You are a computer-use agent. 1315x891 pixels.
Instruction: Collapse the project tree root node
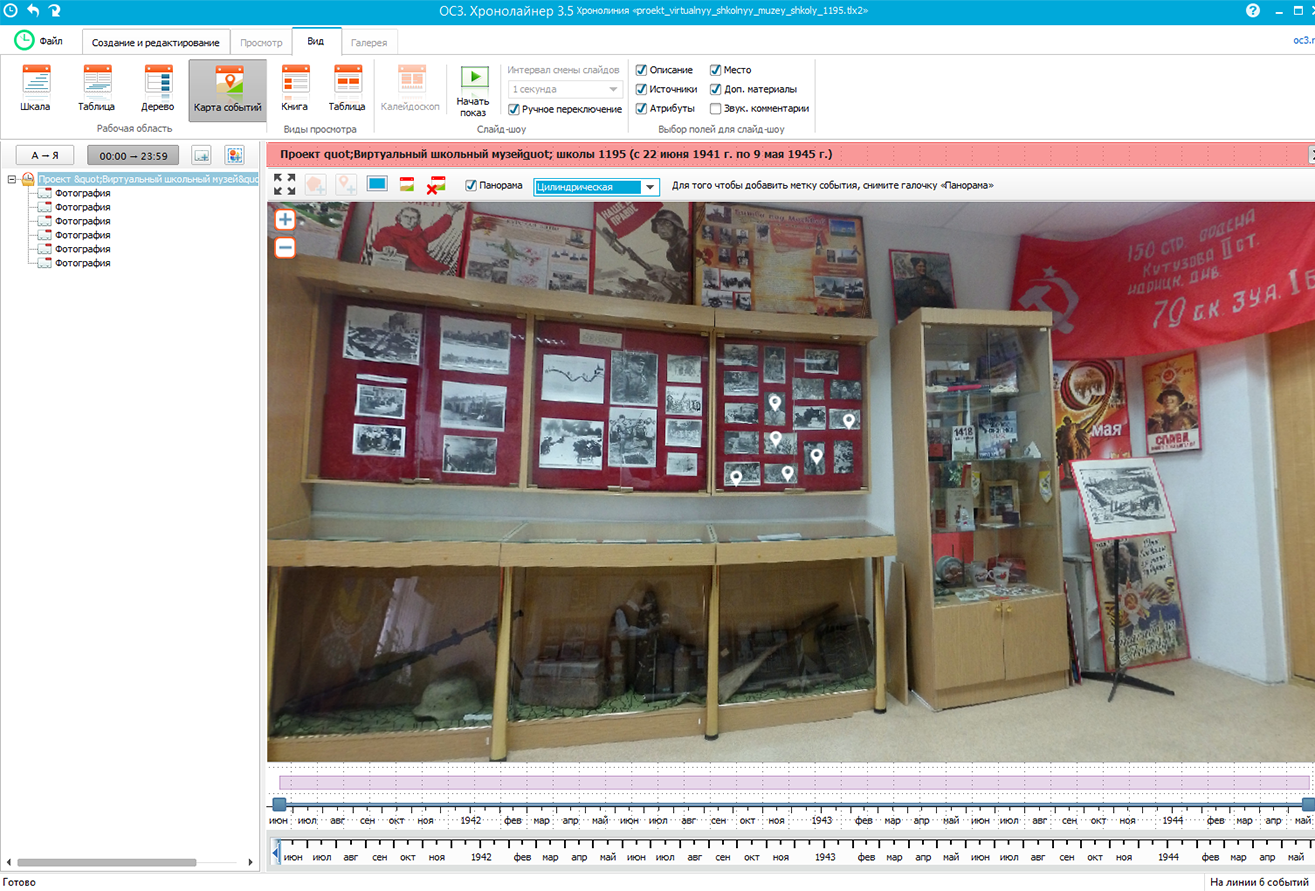(11, 180)
